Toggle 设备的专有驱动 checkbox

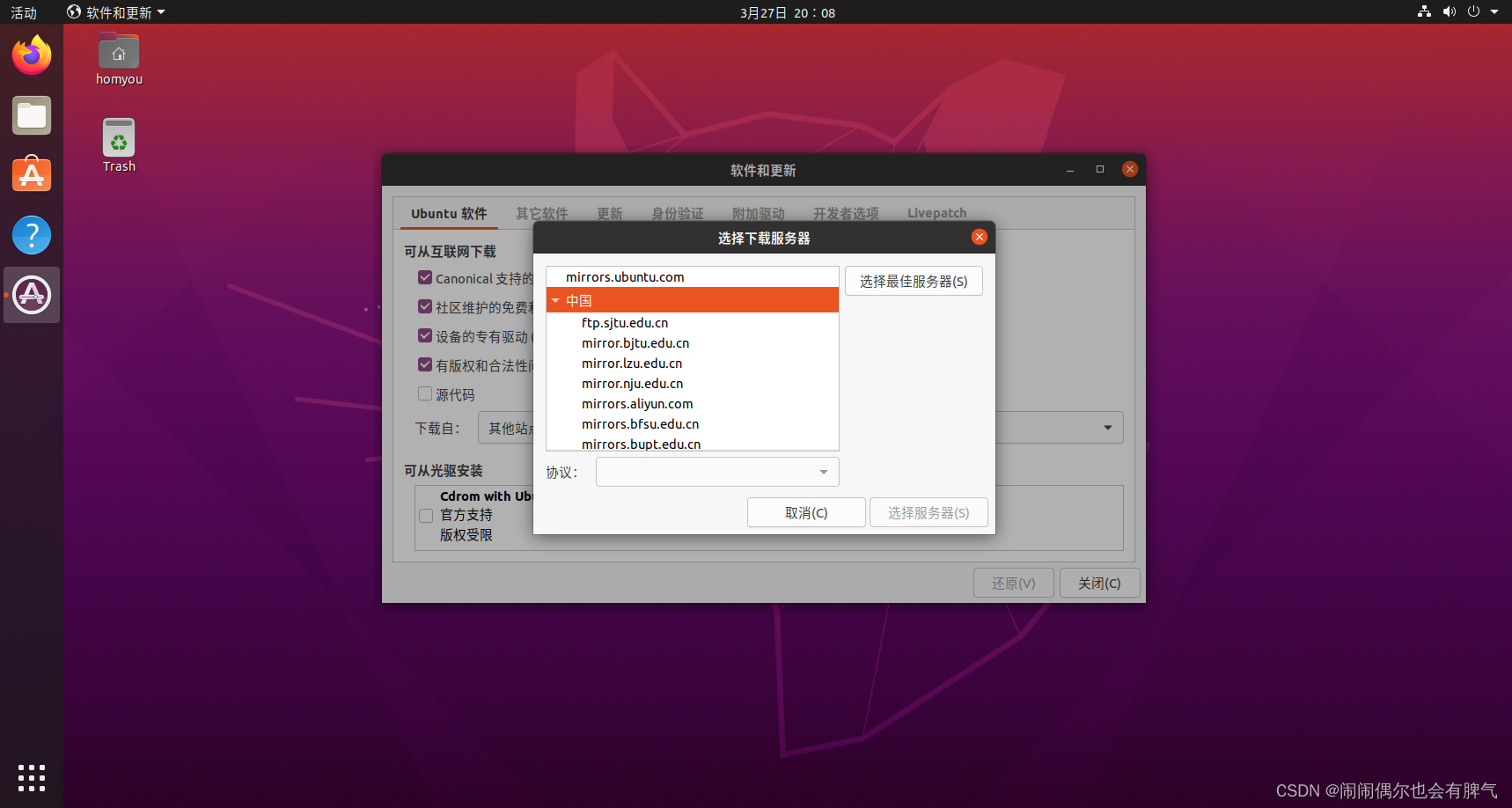click(x=425, y=335)
